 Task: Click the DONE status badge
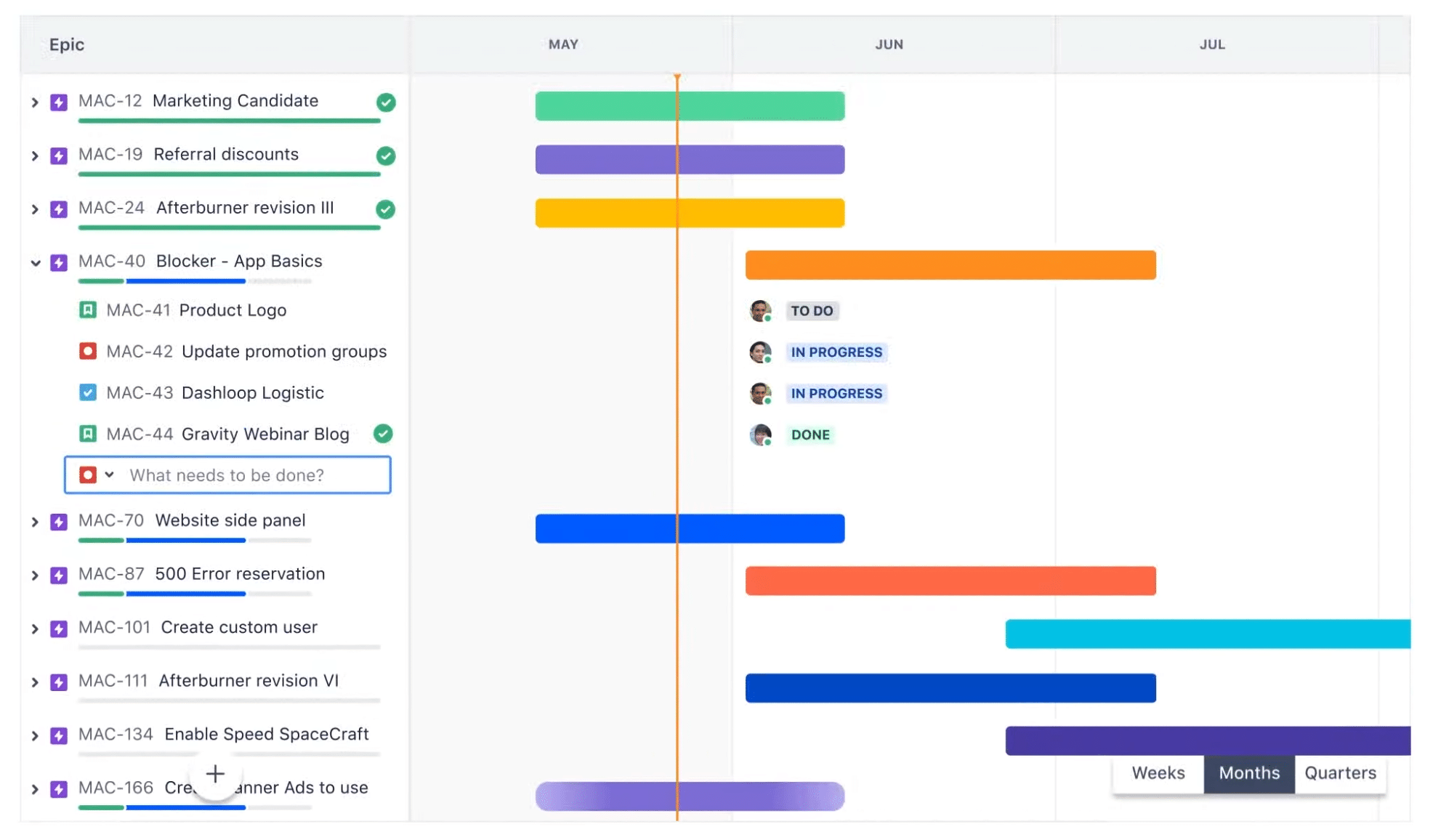(x=810, y=435)
